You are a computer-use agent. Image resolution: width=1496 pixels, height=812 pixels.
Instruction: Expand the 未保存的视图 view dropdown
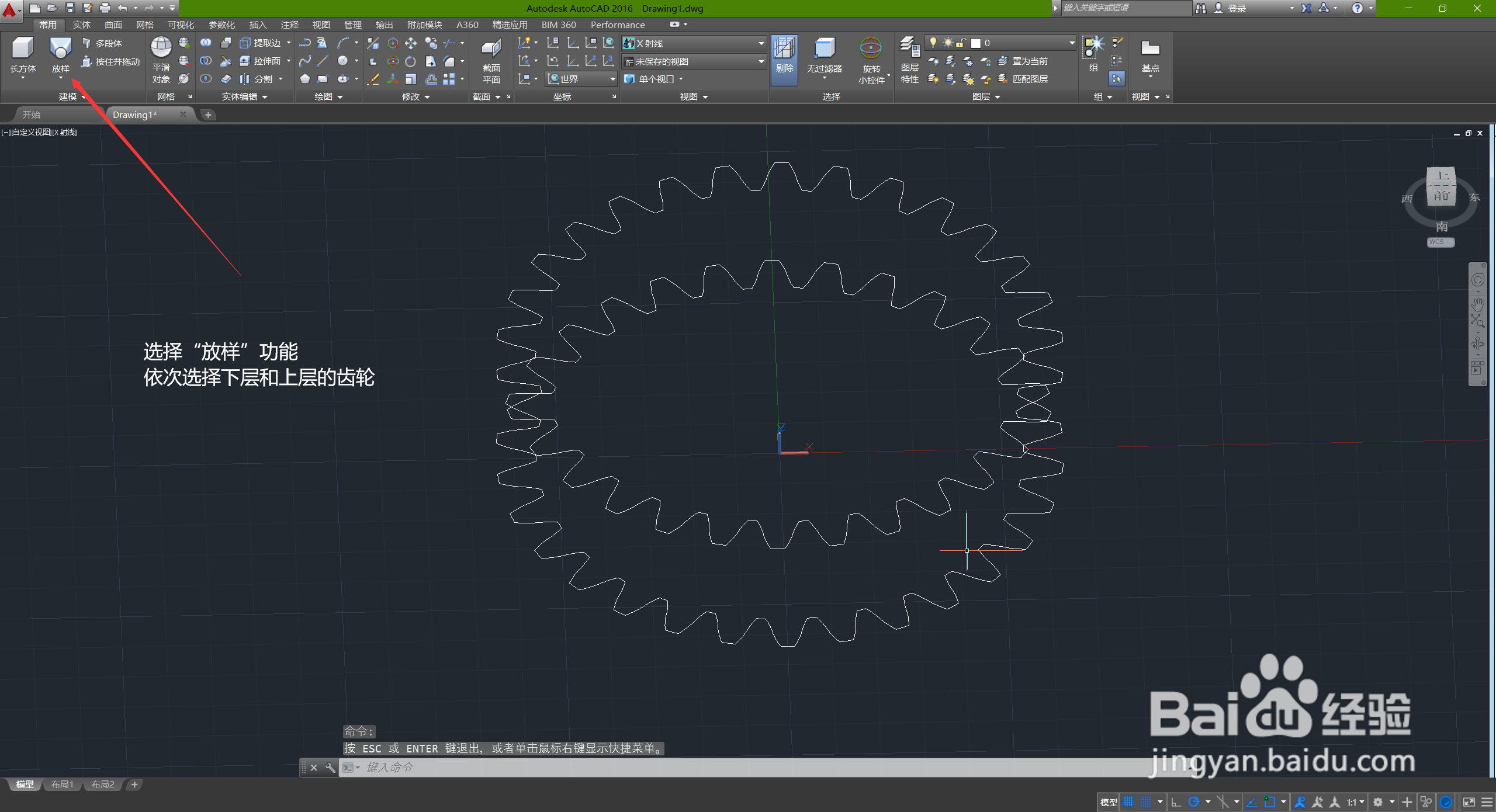tap(760, 61)
